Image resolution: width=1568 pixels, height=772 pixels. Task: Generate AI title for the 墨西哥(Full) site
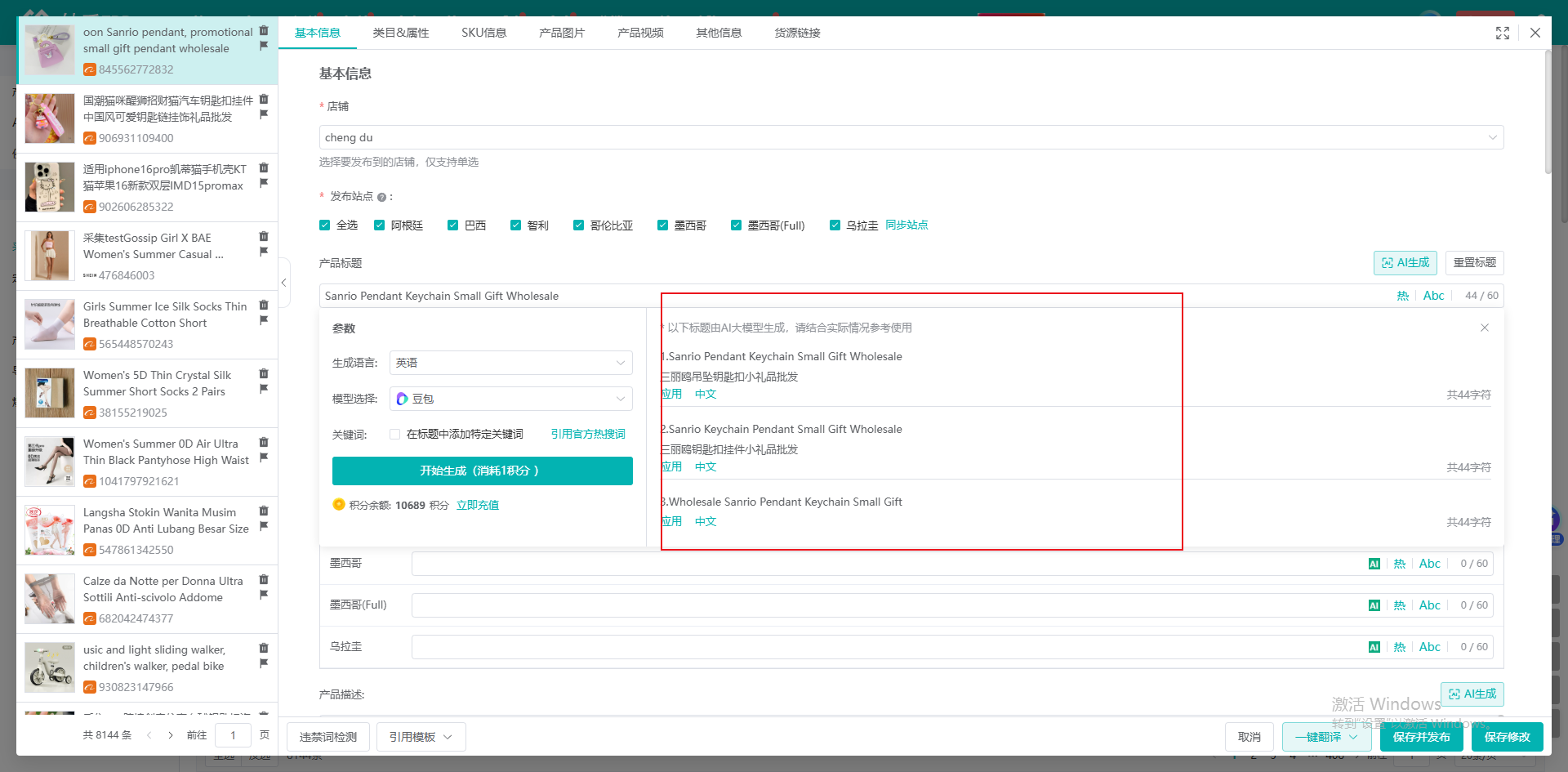tap(1374, 605)
